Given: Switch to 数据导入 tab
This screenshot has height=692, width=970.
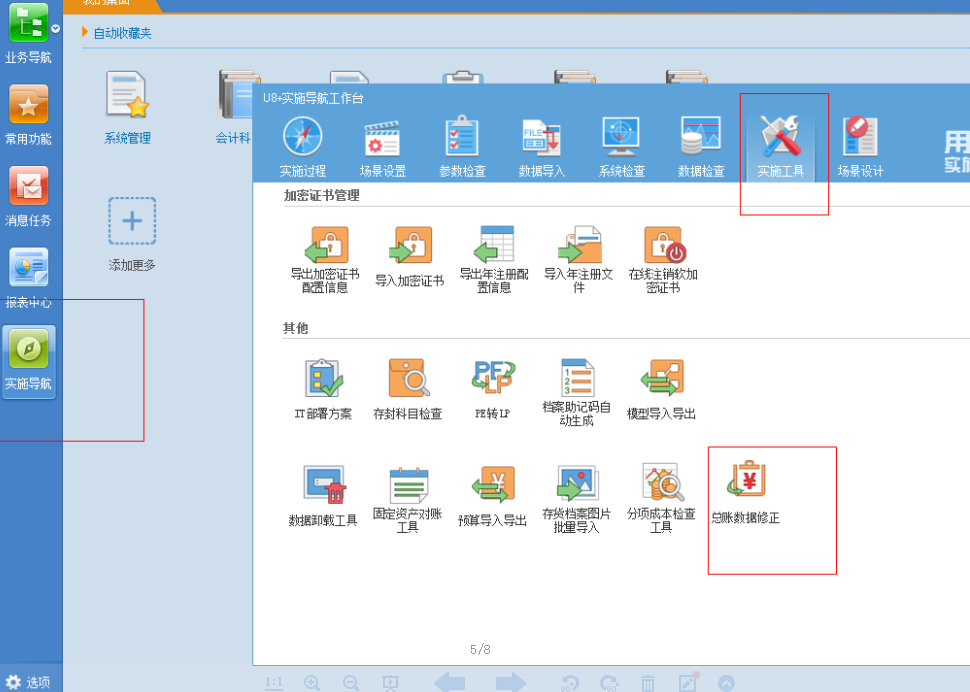Looking at the screenshot, I should coord(542,146).
